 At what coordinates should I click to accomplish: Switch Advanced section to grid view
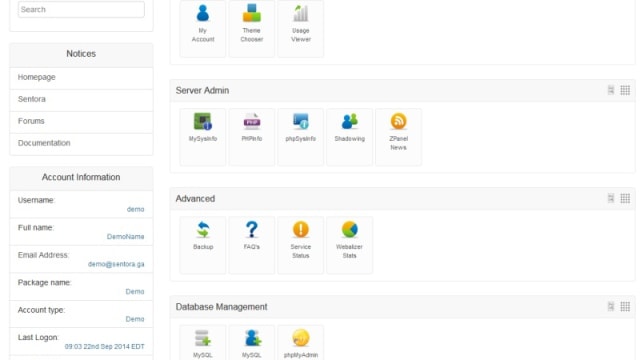pos(625,198)
